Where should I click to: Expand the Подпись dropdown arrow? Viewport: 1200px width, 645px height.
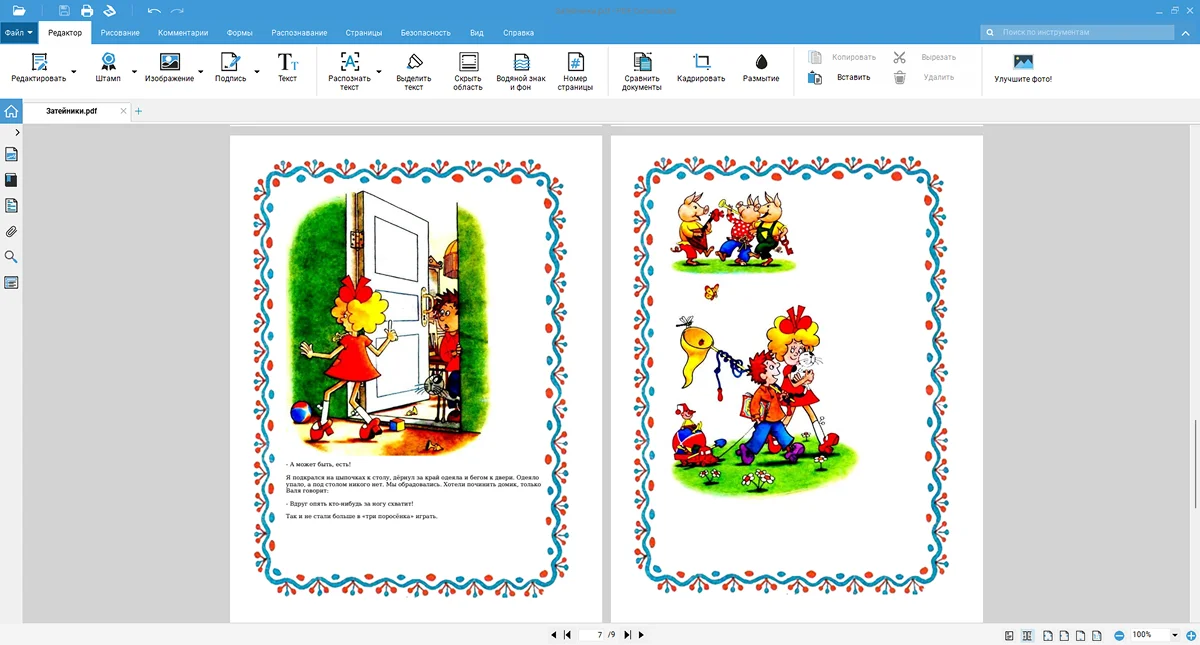point(256,72)
